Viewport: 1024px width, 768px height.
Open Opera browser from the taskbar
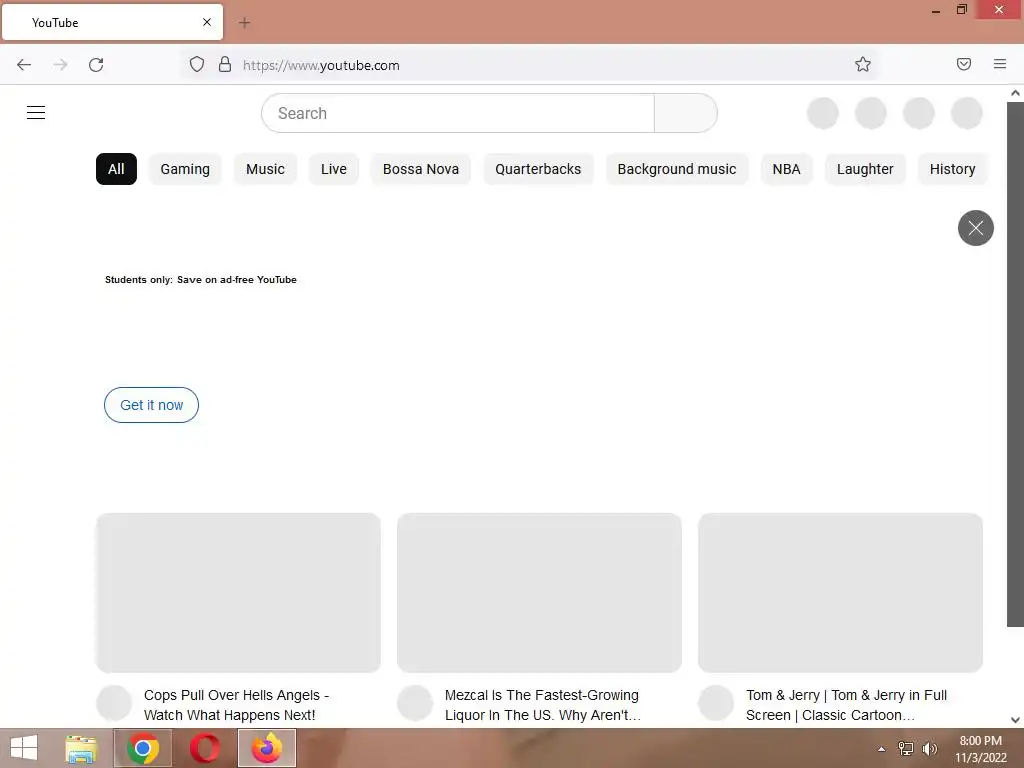point(205,748)
